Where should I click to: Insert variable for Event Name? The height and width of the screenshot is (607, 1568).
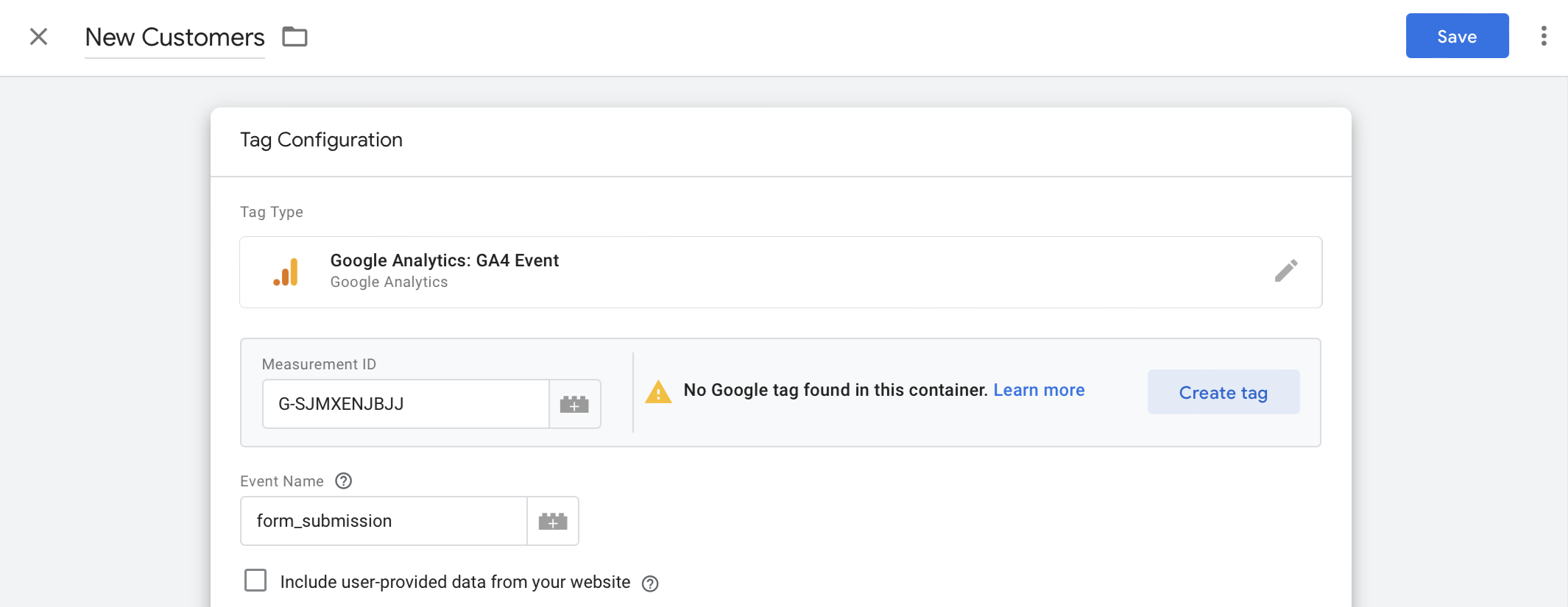pyautogui.click(x=553, y=521)
